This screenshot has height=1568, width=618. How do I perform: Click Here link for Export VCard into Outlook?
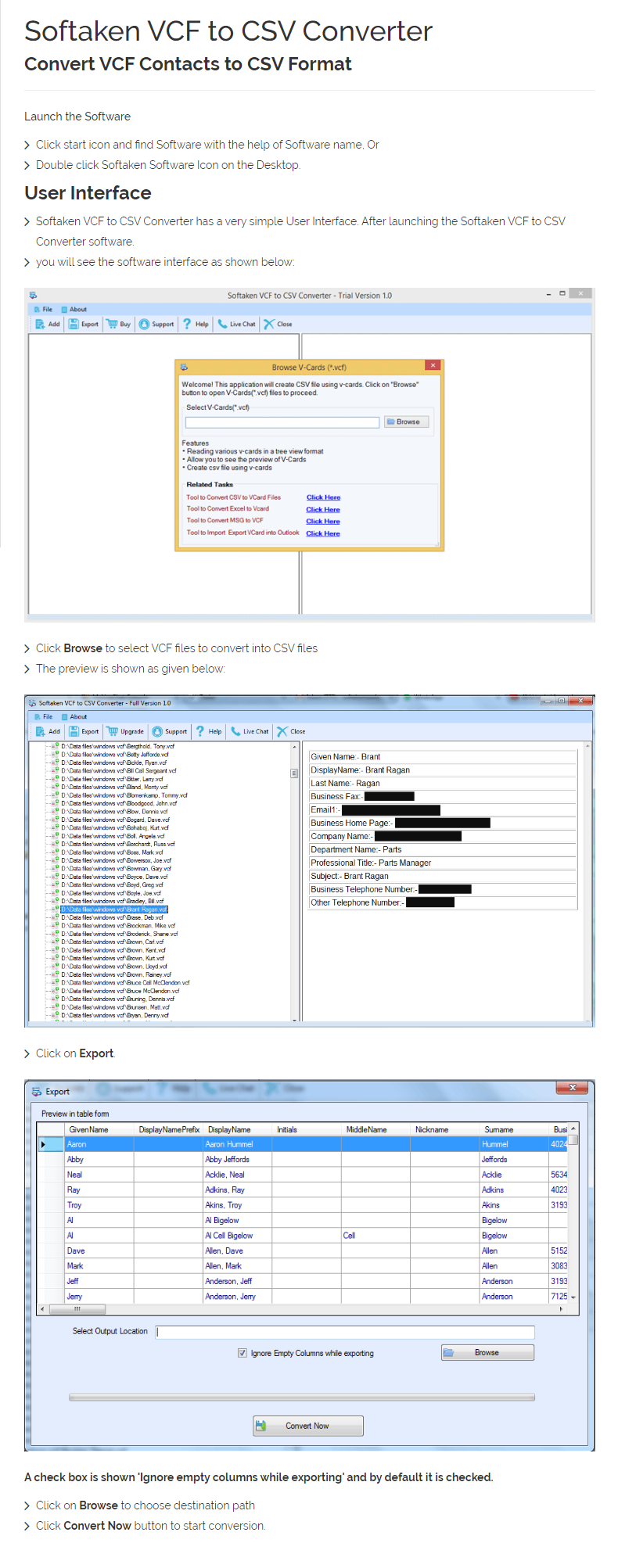point(323,533)
